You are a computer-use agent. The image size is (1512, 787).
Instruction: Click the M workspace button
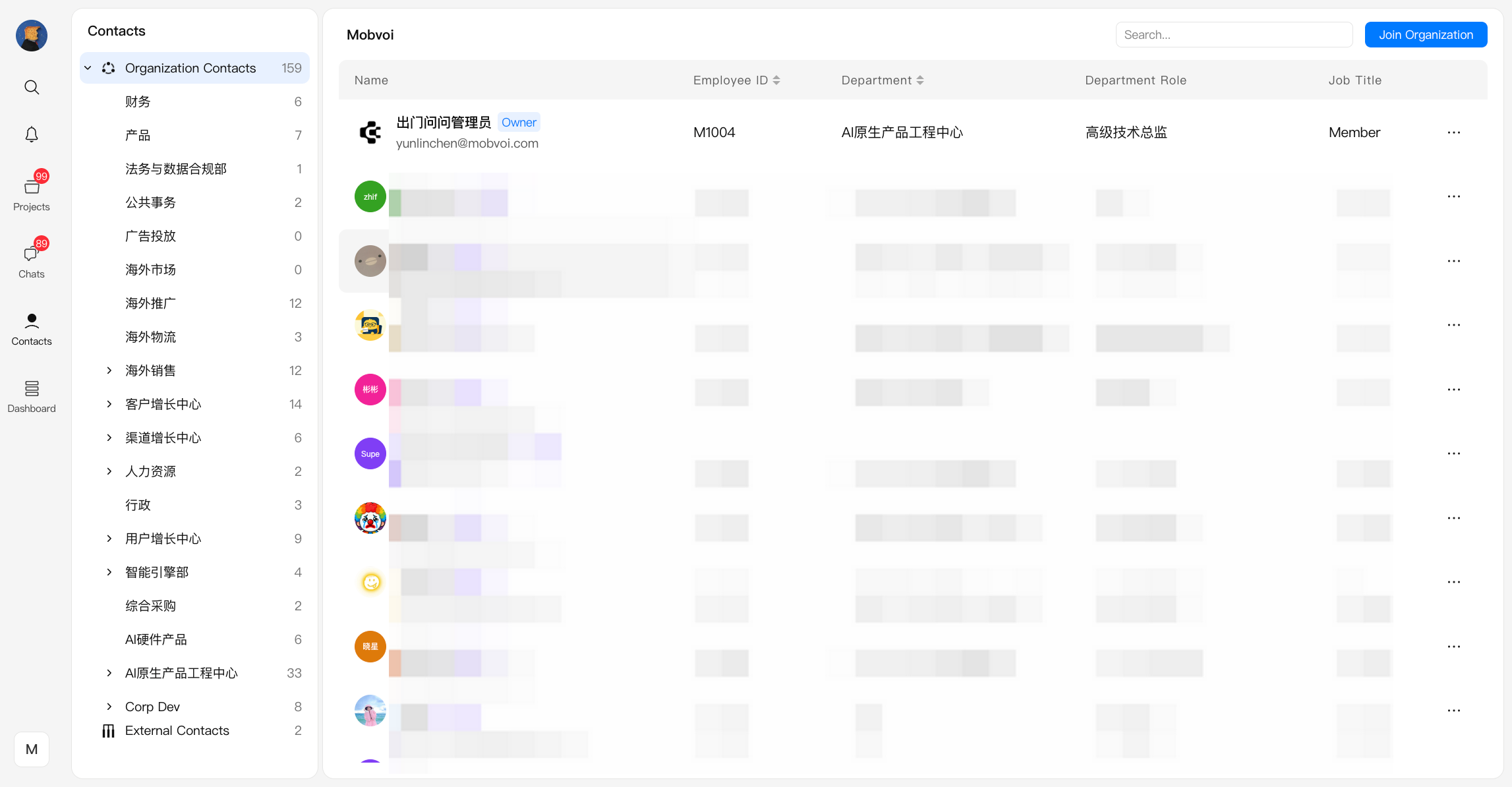pyautogui.click(x=32, y=749)
